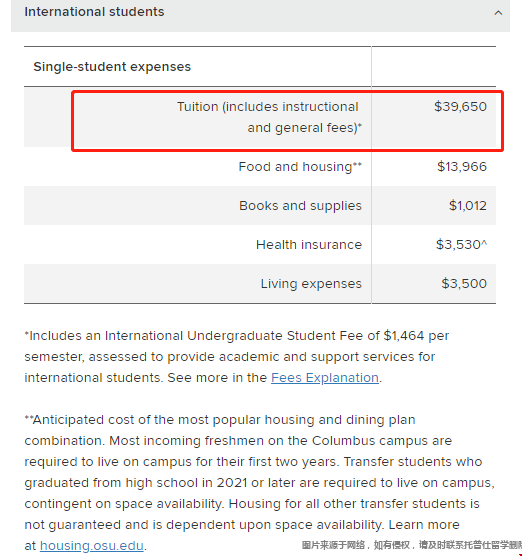522x556 pixels.
Task: Click the $1,012 books amount
Action: [x=468, y=206]
